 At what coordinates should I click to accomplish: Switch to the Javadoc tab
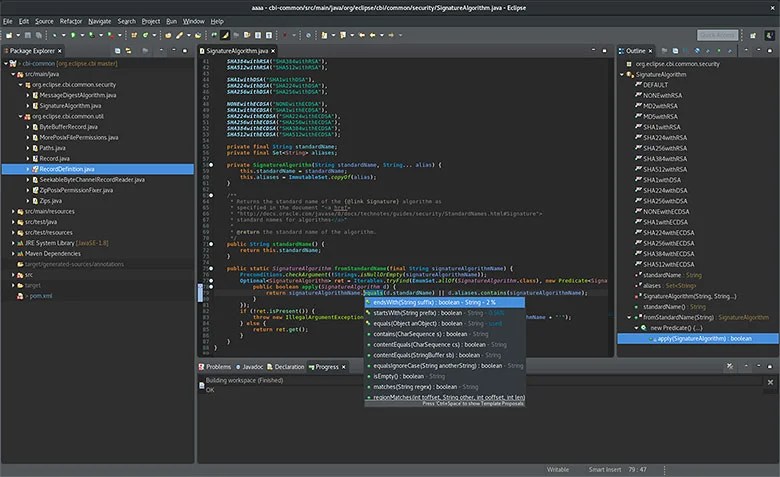click(251, 367)
